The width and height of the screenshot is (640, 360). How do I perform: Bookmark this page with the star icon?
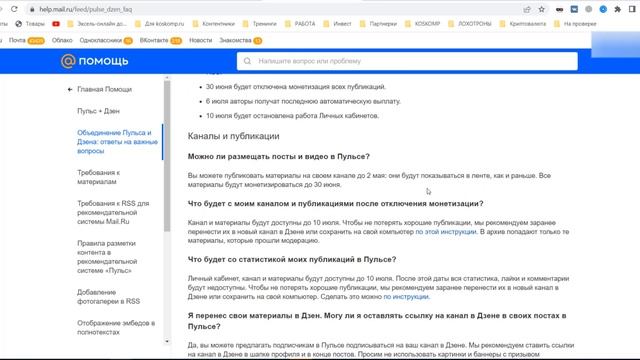click(542, 9)
